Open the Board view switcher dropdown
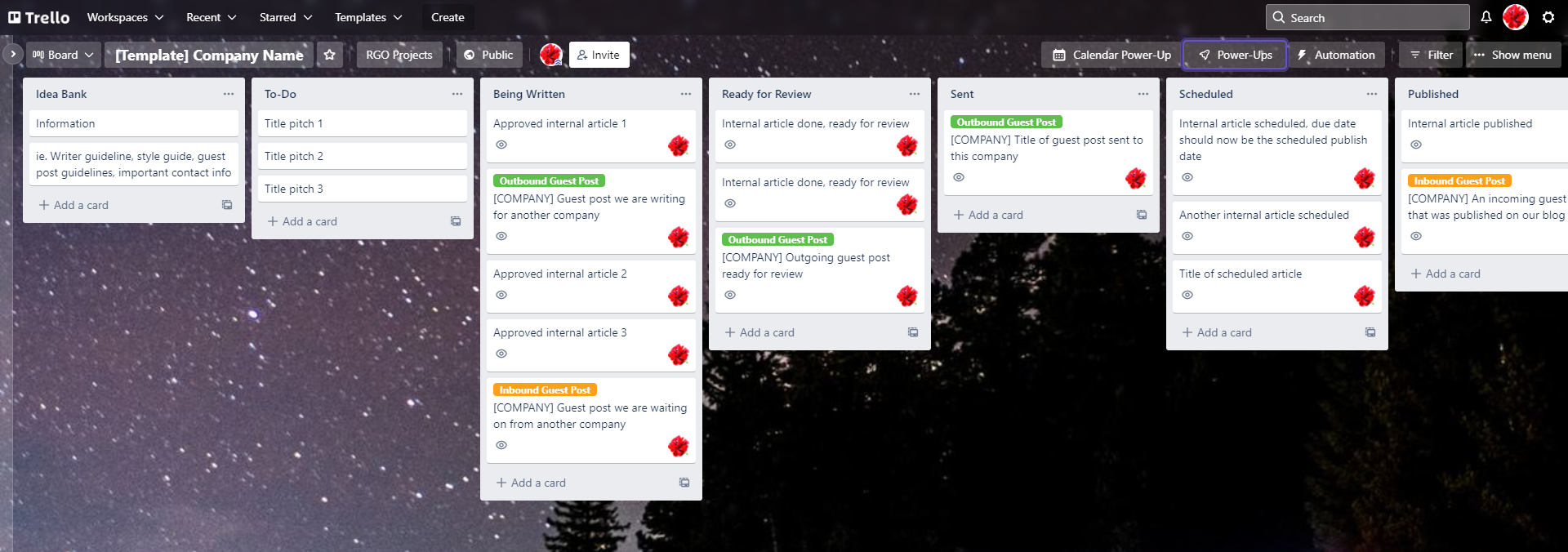The image size is (1568, 552). (x=63, y=55)
